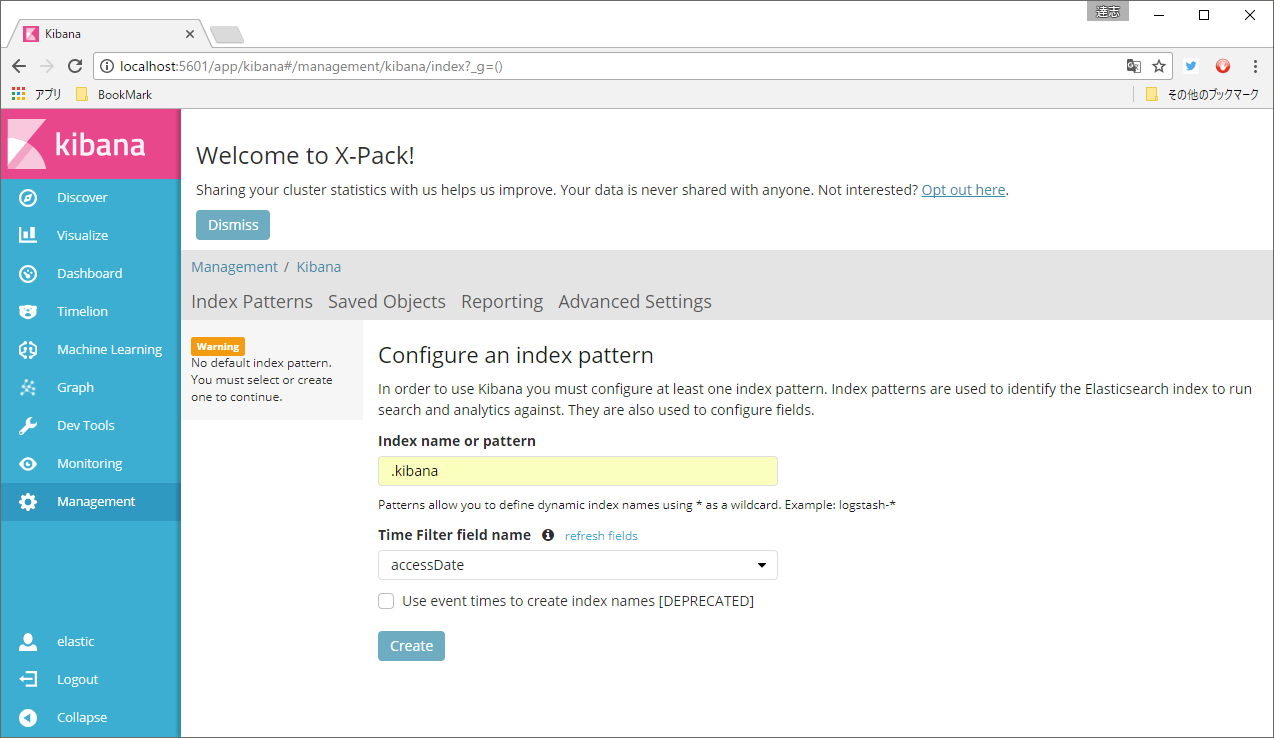Open Machine Learning via its sidebar icon

tap(28, 350)
